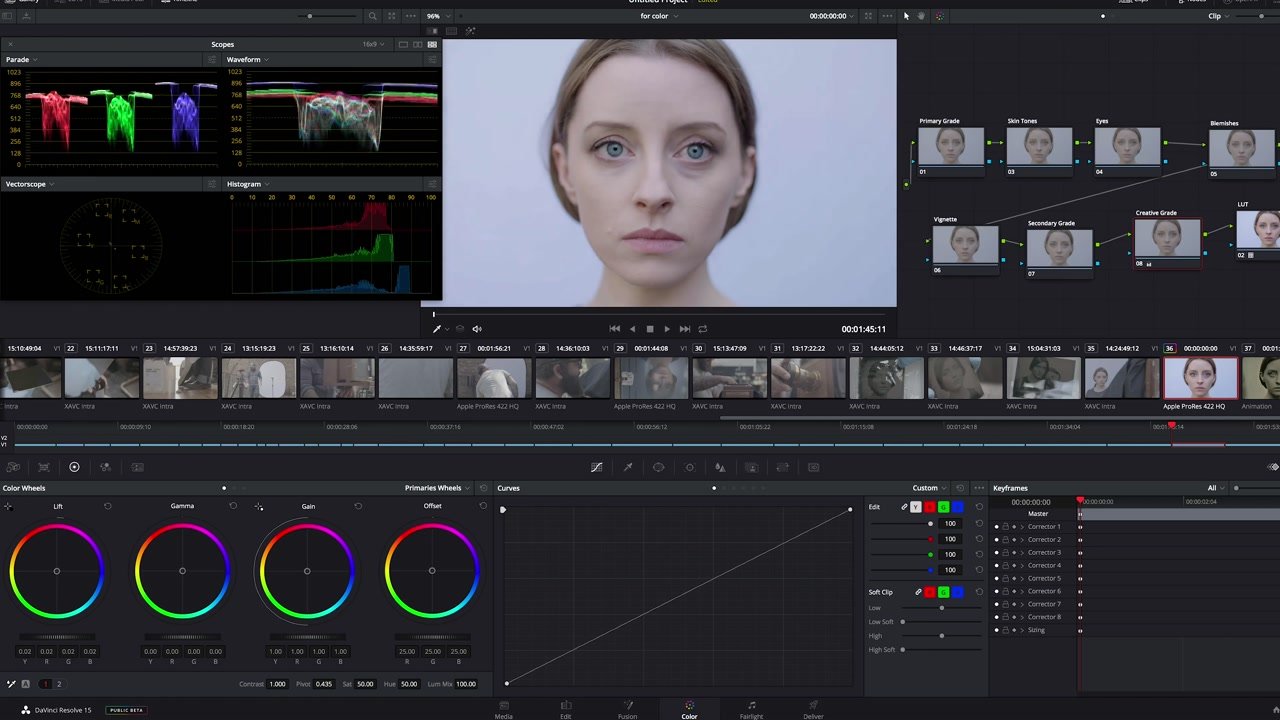Open the Tracker palette
The height and width of the screenshot is (720, 1280).
(x=690, y=467)
